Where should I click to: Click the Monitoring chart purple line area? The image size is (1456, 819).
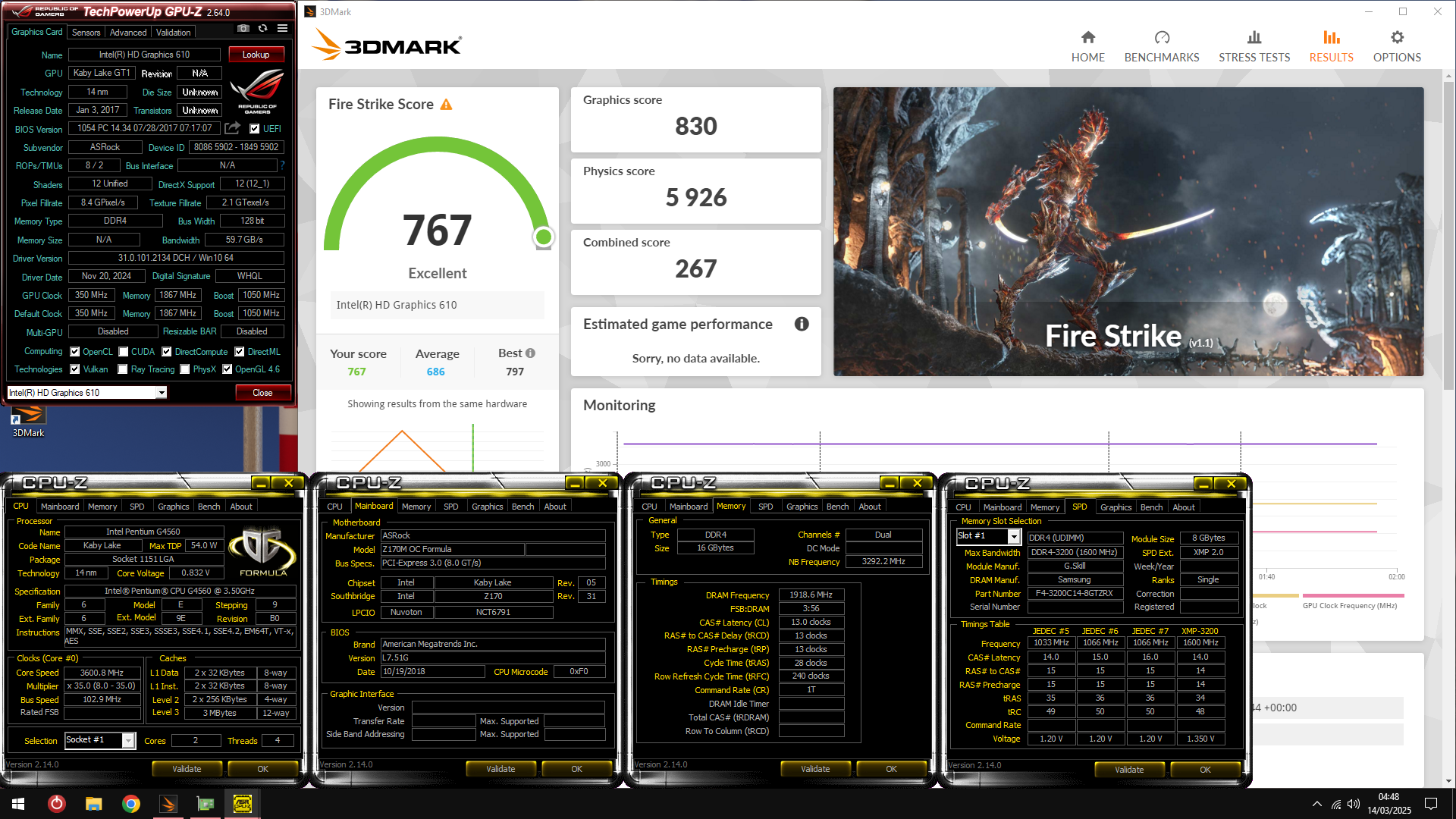[x=999, y=444]
